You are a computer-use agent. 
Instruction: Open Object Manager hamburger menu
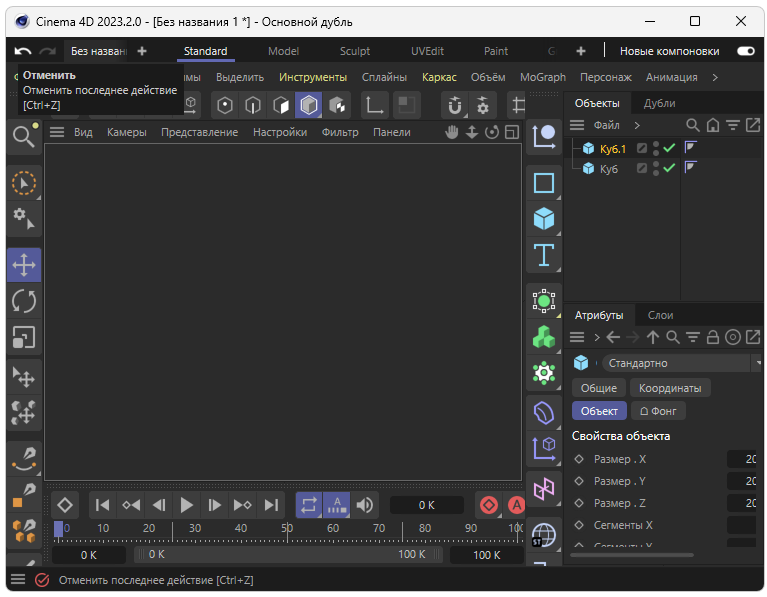tap(577, 125)
